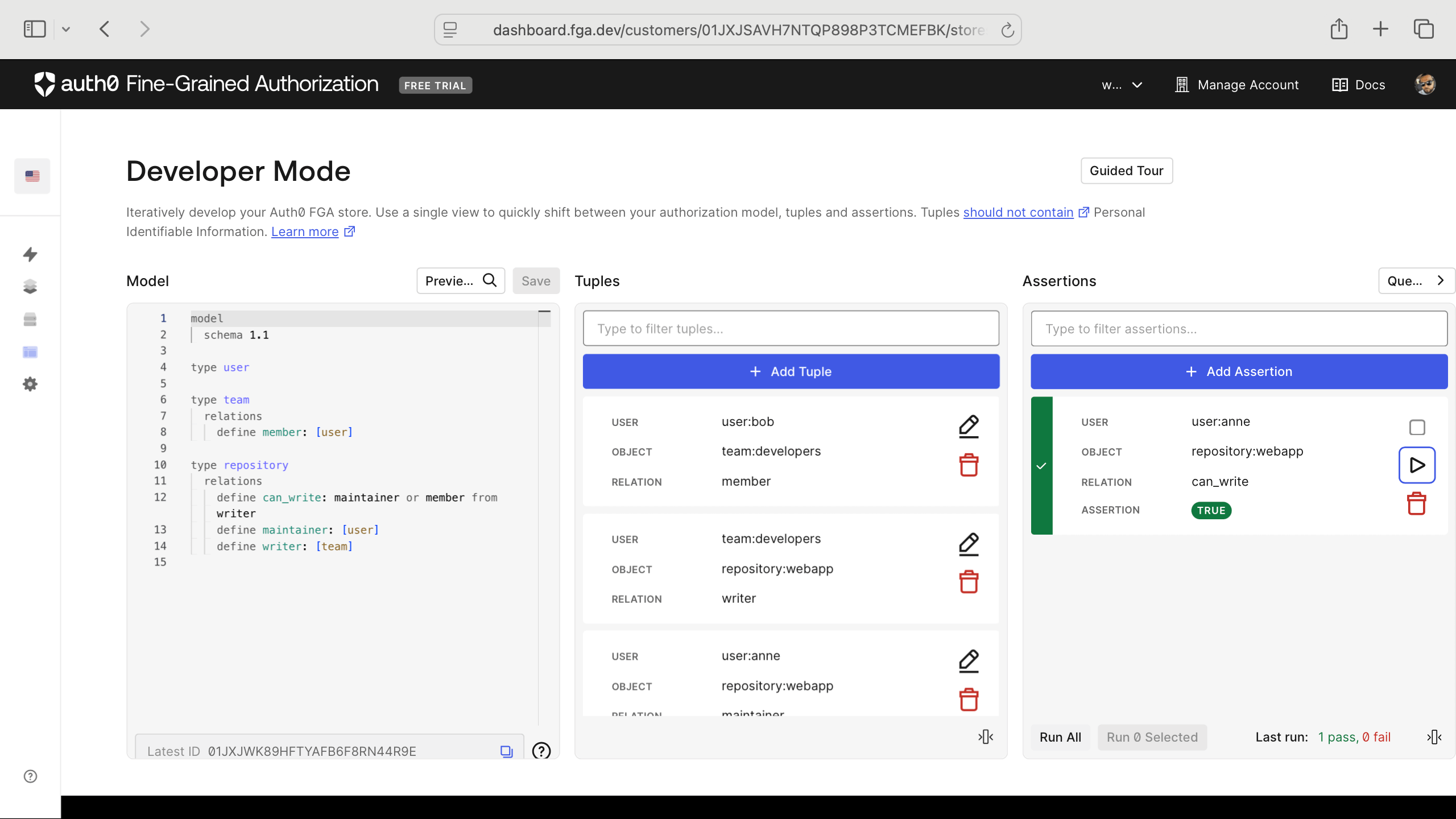Image resolution: width=1456 pixels, height=819 pixels.
Task: Collapse the Tuples panel
Action: [986, 737]
